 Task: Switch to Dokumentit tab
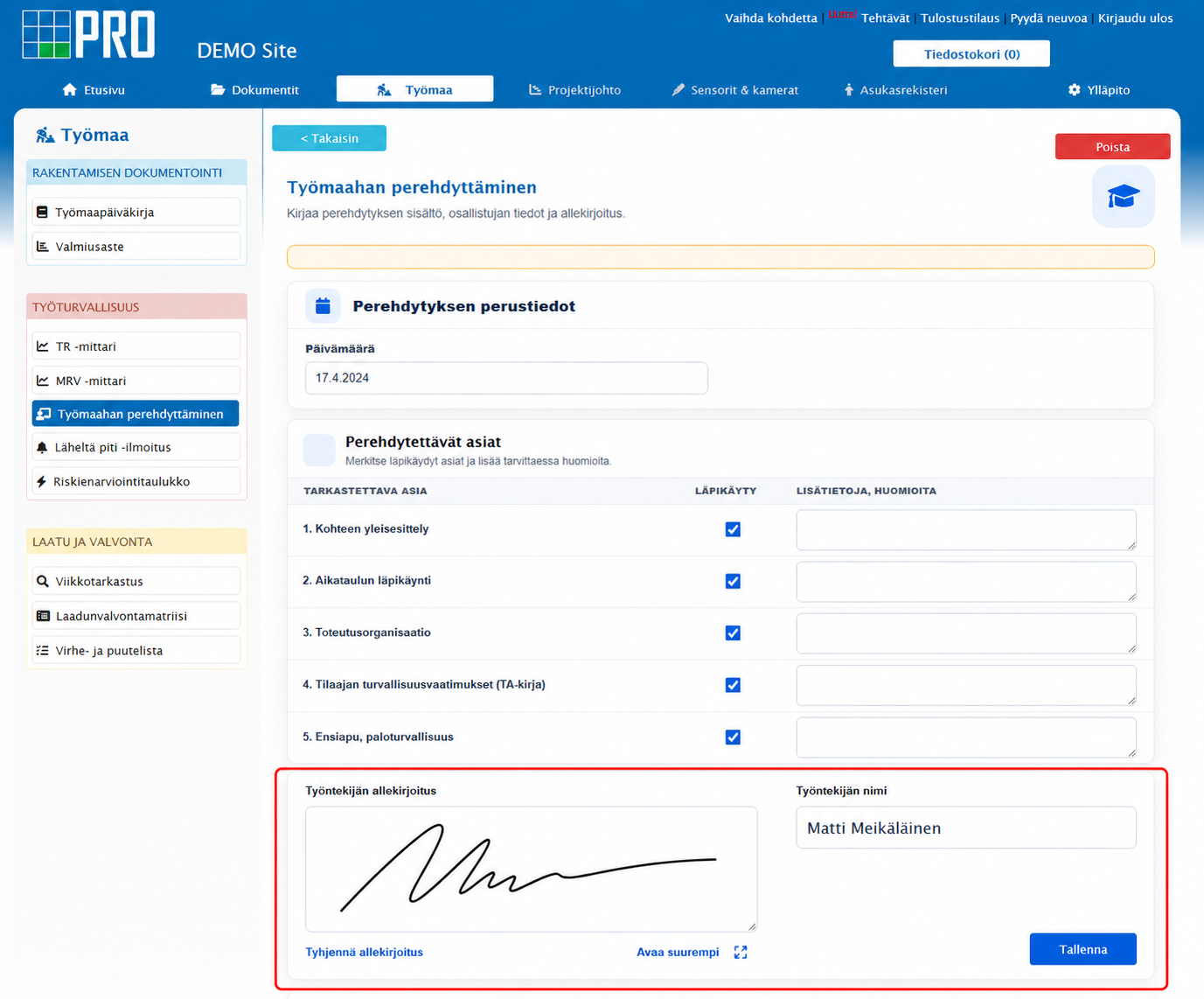click(x=254, y=90)
